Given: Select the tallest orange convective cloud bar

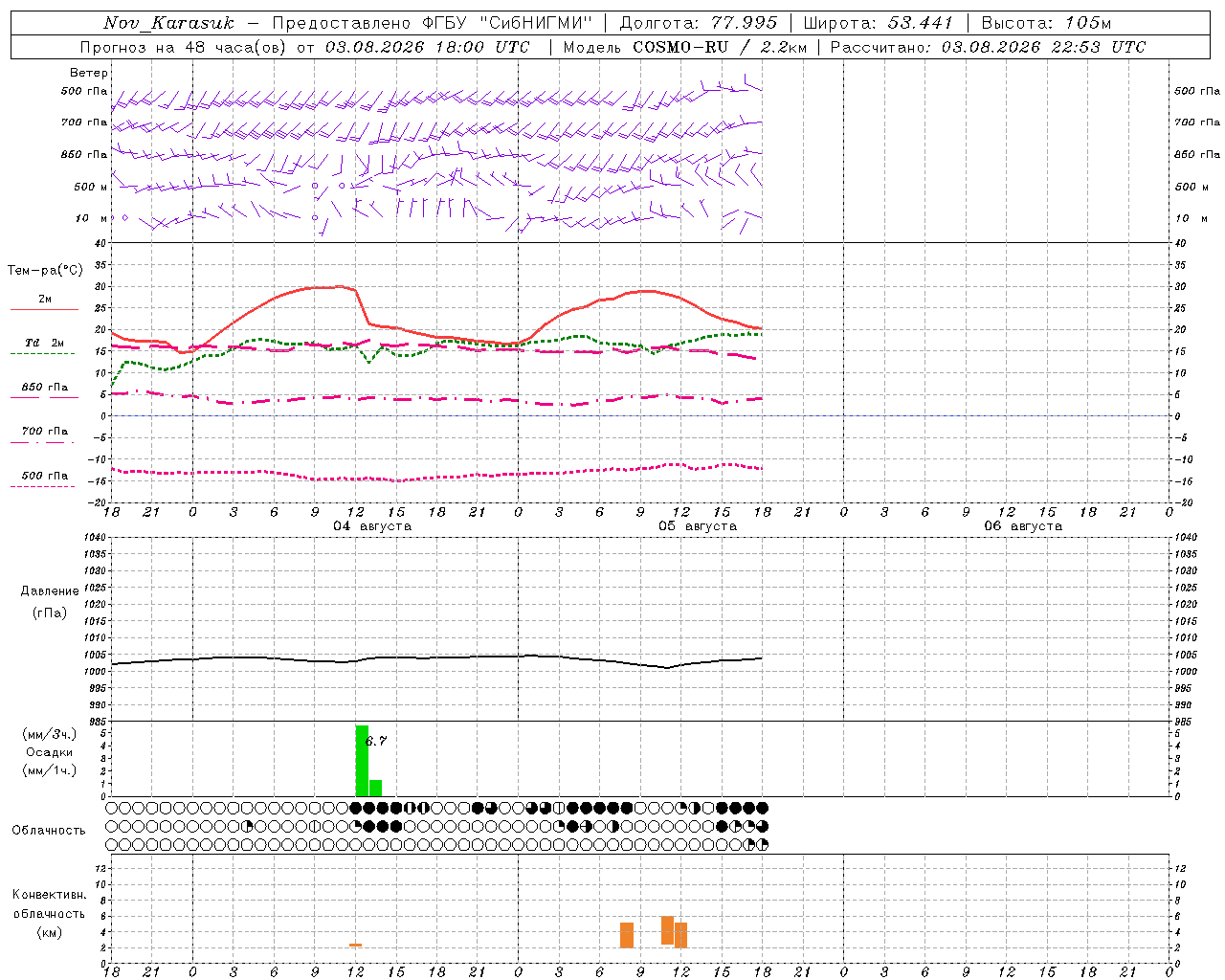Looking at the screenshot, I should coord(667,930).
